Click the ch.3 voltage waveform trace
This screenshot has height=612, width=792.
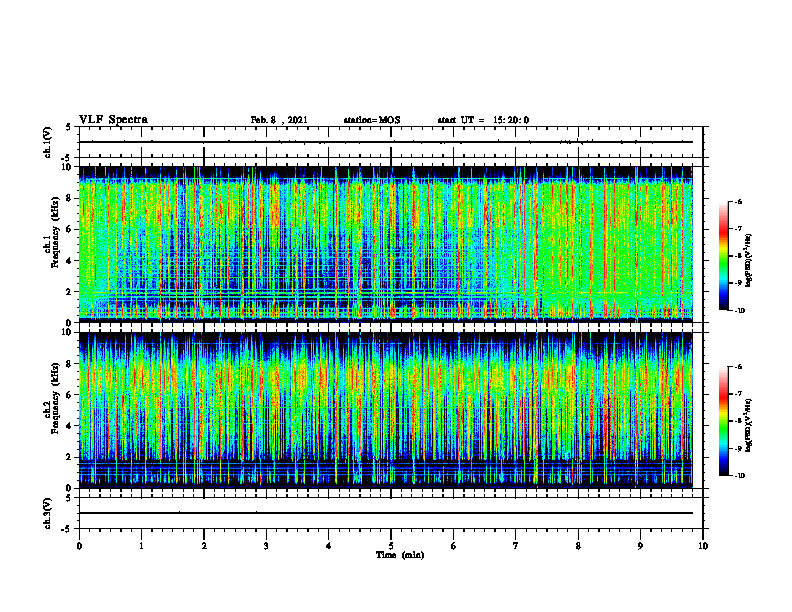click(x=386, y=513)
